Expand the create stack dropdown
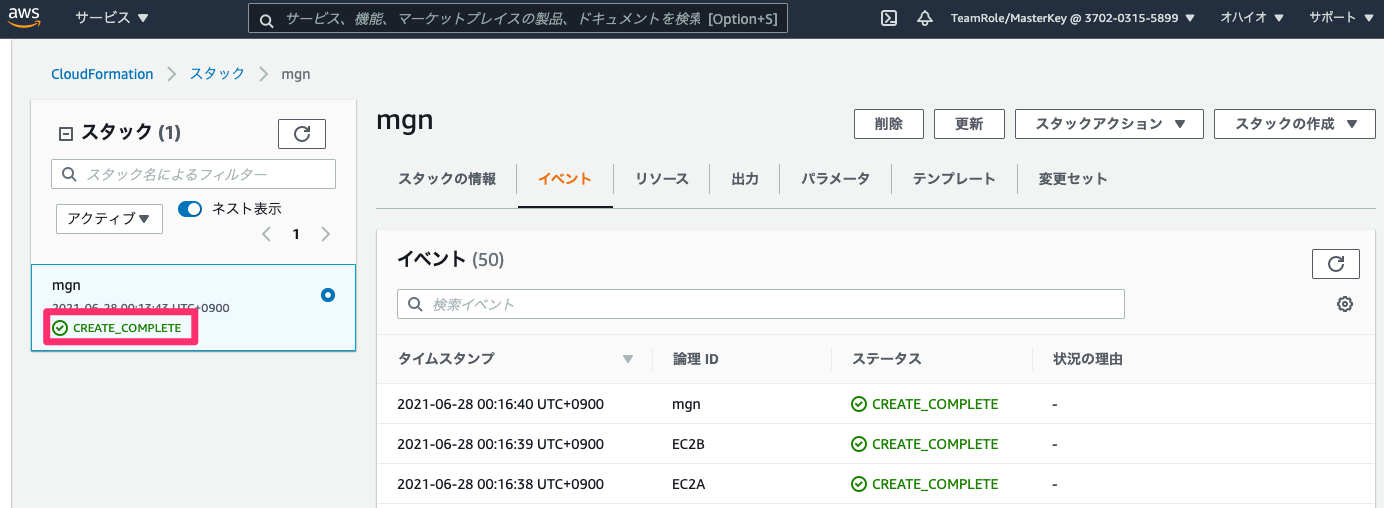The width and height of the screenshot is (1384, 508). click(1296, 124)
